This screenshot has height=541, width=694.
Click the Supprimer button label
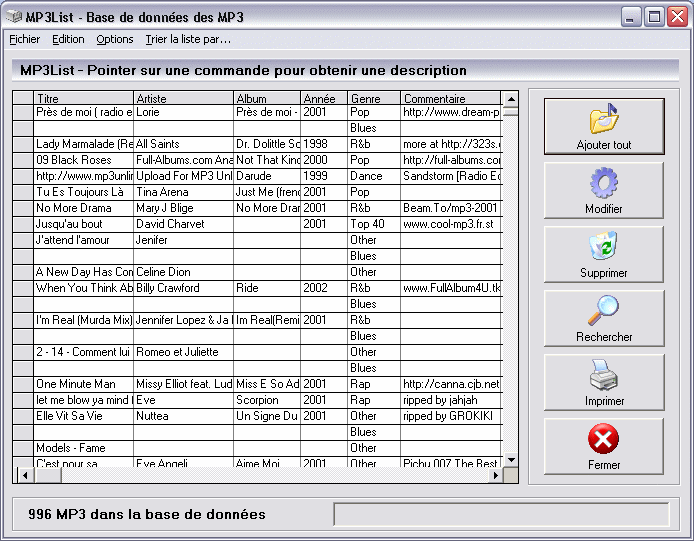pyautogui.click(x=604, y=273)
